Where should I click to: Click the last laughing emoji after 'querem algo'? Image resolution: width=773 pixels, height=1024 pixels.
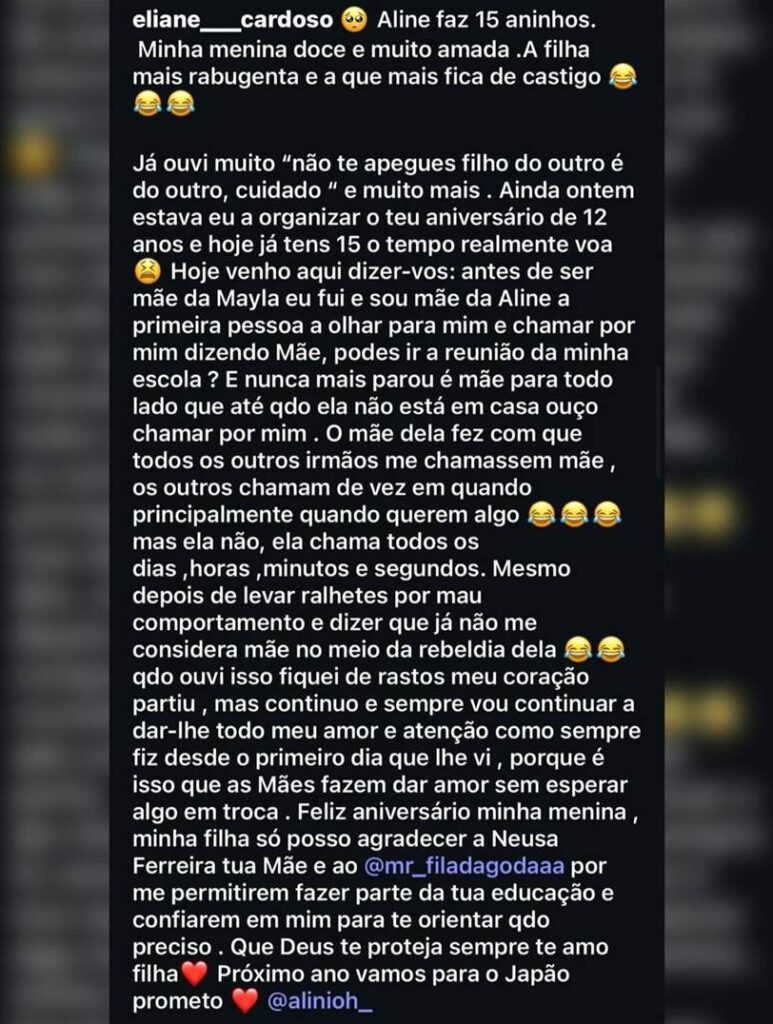coord(607,515)
